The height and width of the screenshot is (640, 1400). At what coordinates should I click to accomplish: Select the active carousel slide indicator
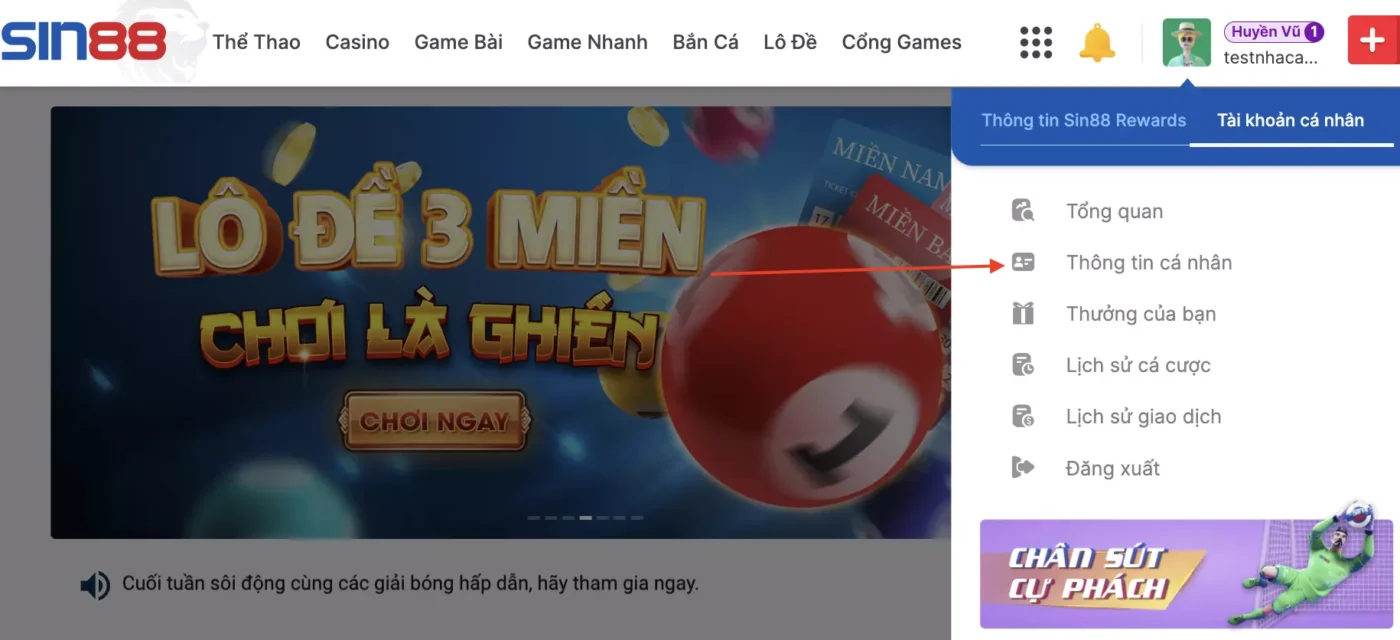(x=586, y=518)
